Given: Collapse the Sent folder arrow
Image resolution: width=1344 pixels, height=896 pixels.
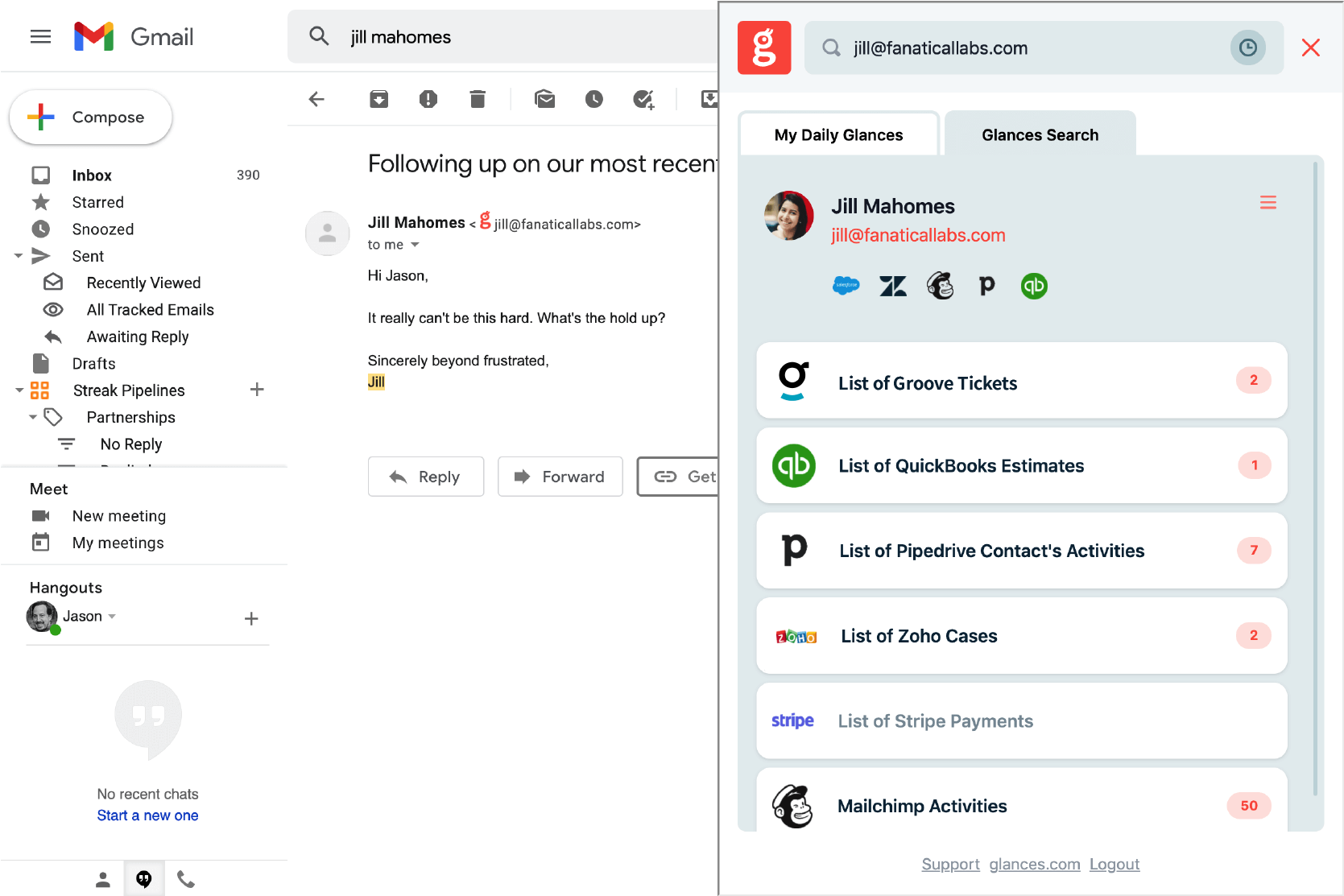Looking at the screenshot, I should [x=18, y=256].
